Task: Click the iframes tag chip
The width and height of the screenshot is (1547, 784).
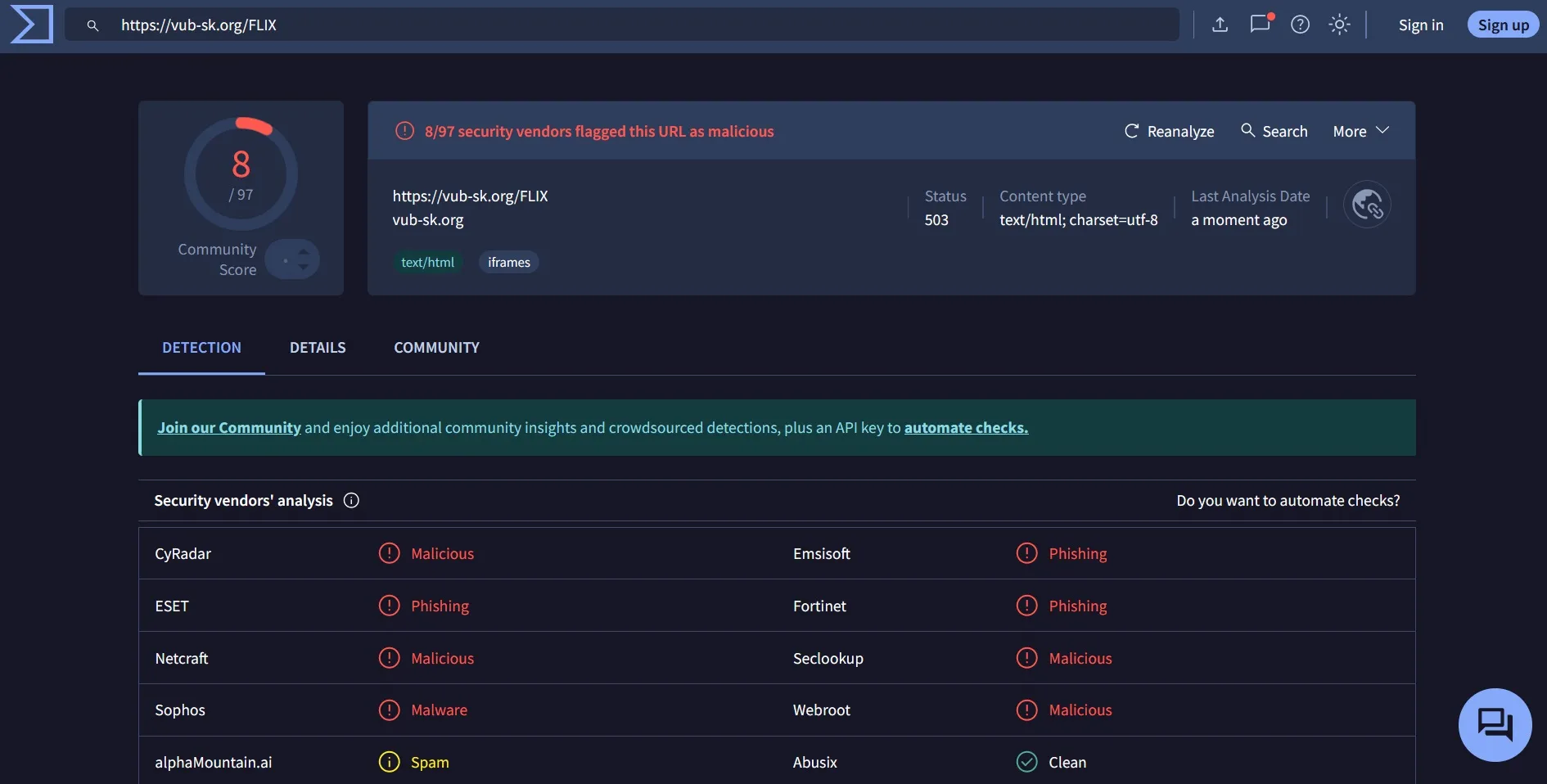Action: [x=508, y=262]
